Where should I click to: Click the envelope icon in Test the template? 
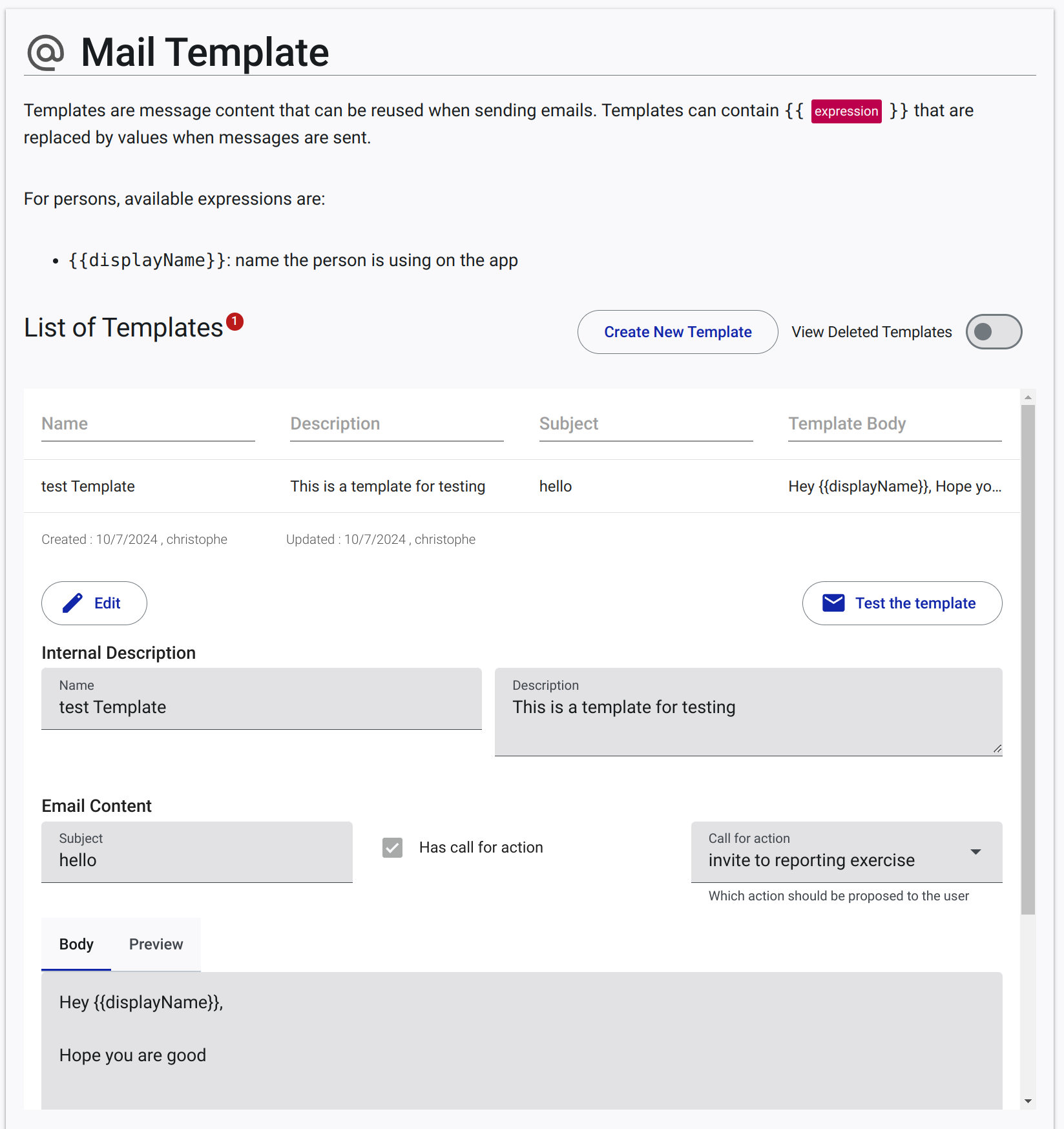(833, 603)
